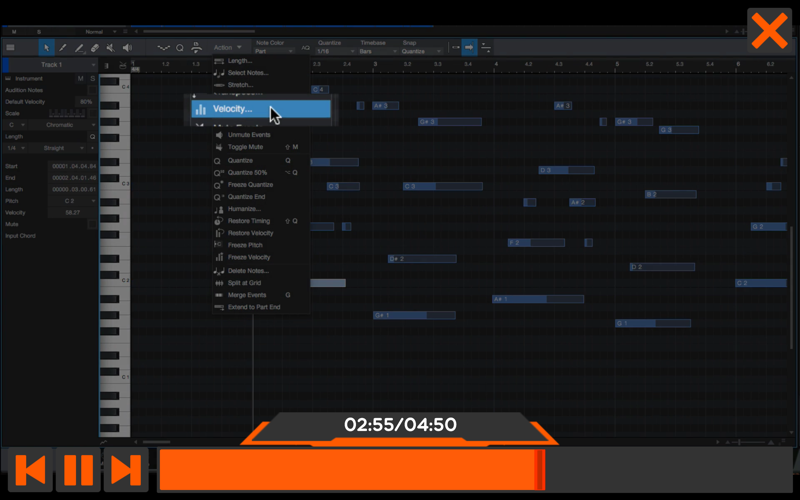Toggle the track Mute M button
The height and width of the screenshot is (500, 800).
coord(81,79)
